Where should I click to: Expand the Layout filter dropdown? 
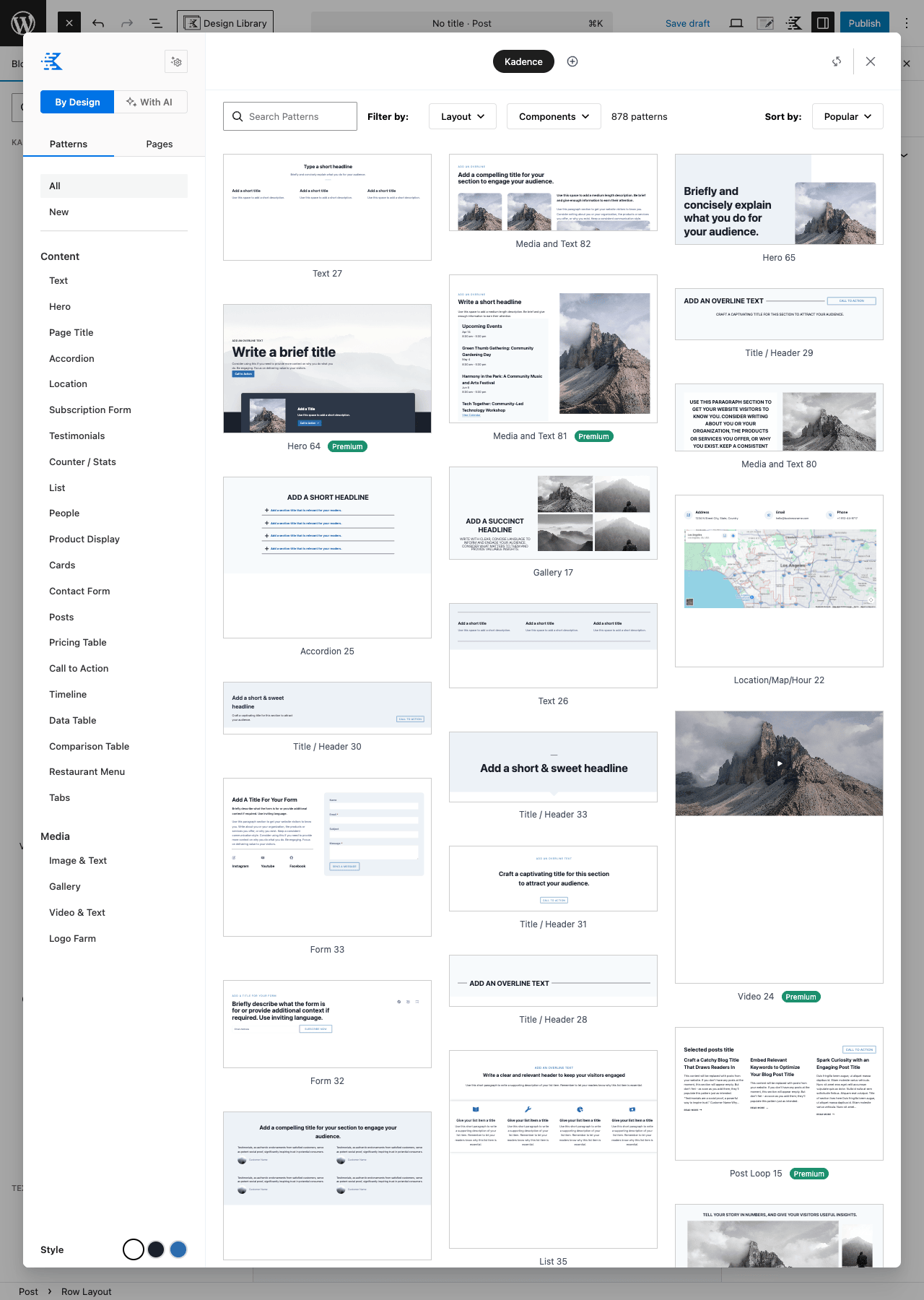point(463,116)
